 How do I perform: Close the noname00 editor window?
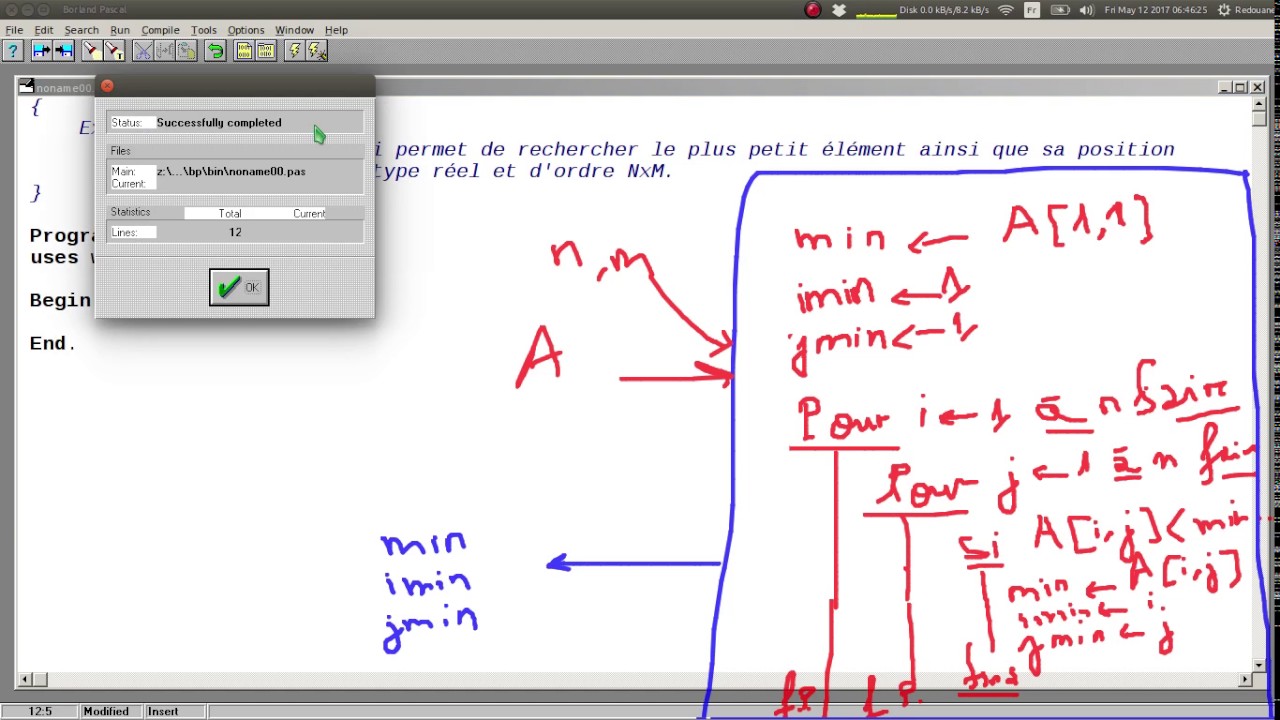coord(1258,88)
